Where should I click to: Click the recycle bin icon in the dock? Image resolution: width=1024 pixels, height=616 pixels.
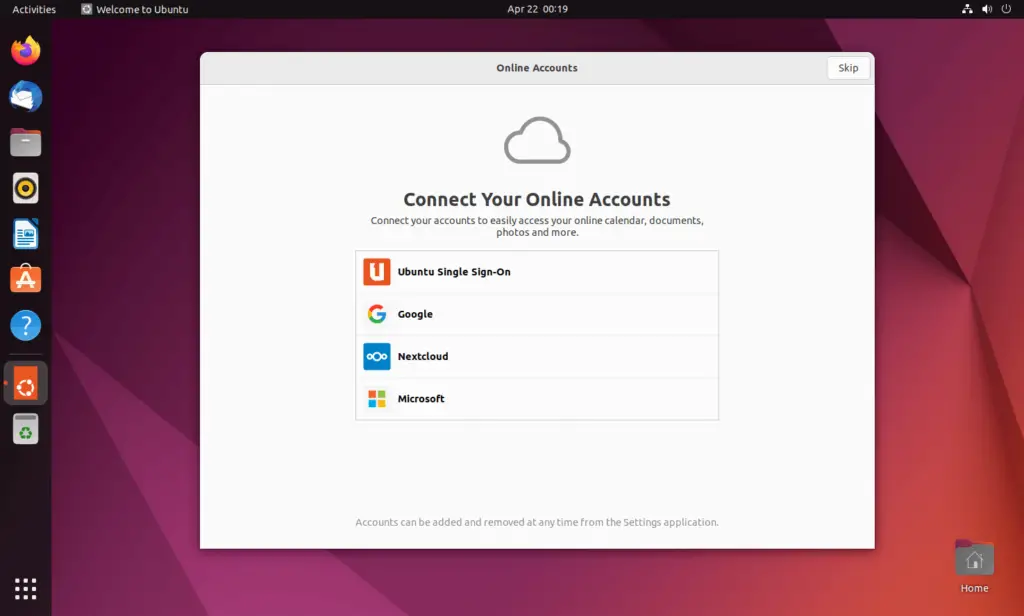pyautogui.click(x=24, y=428)
